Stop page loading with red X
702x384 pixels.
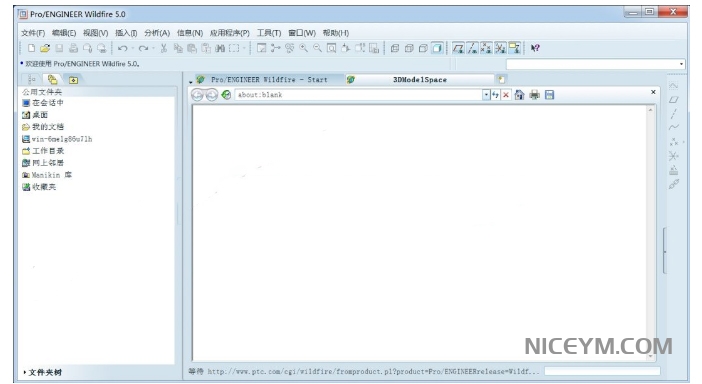click(x=506, y=95)
